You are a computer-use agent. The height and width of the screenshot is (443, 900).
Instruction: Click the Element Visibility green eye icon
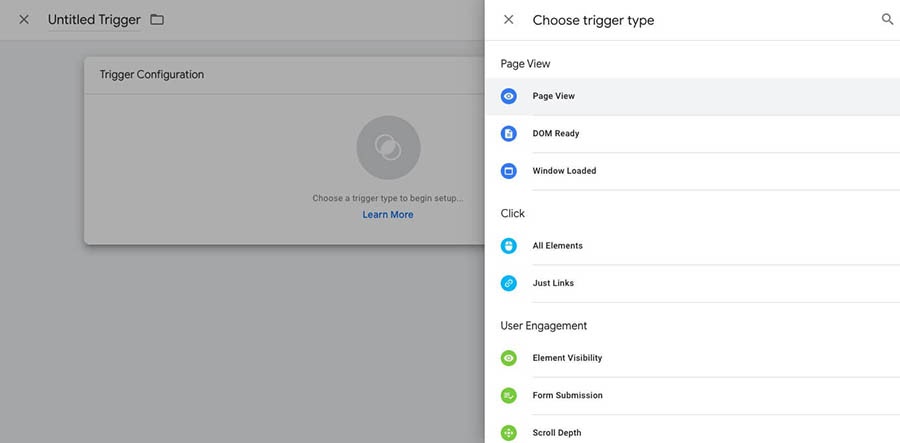click(x=509, y=358)
